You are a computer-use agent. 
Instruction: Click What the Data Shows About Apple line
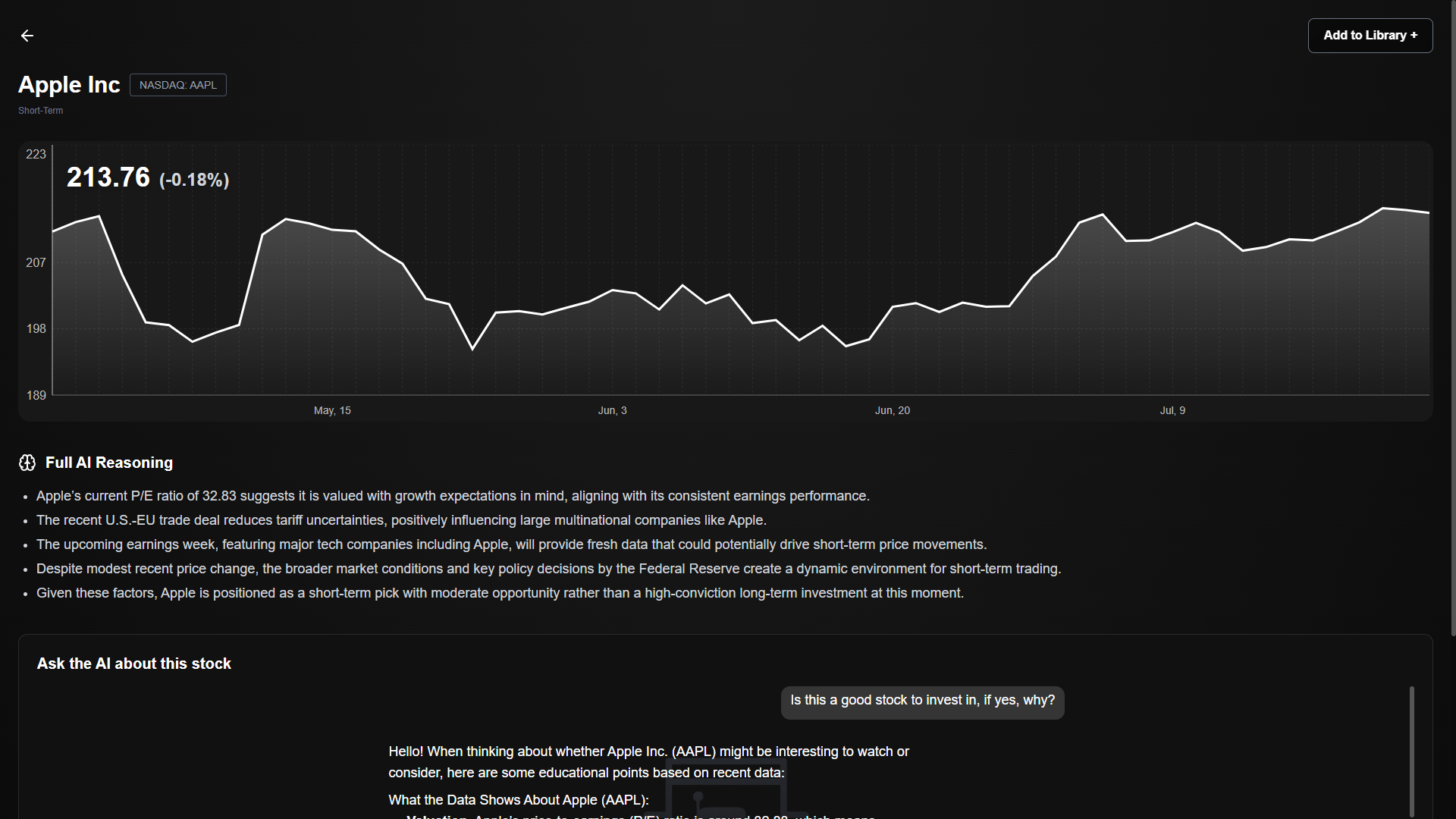point(519,800)
